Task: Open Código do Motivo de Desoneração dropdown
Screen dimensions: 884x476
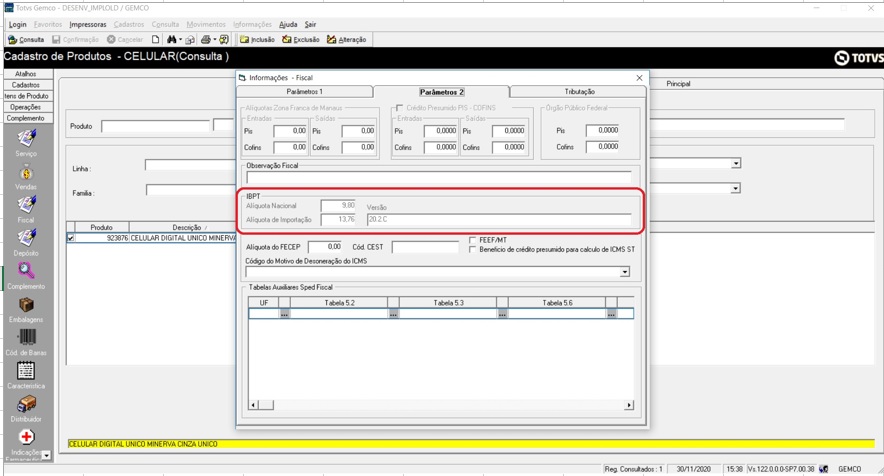Action: pyautogui.click(x=625, y=272)
